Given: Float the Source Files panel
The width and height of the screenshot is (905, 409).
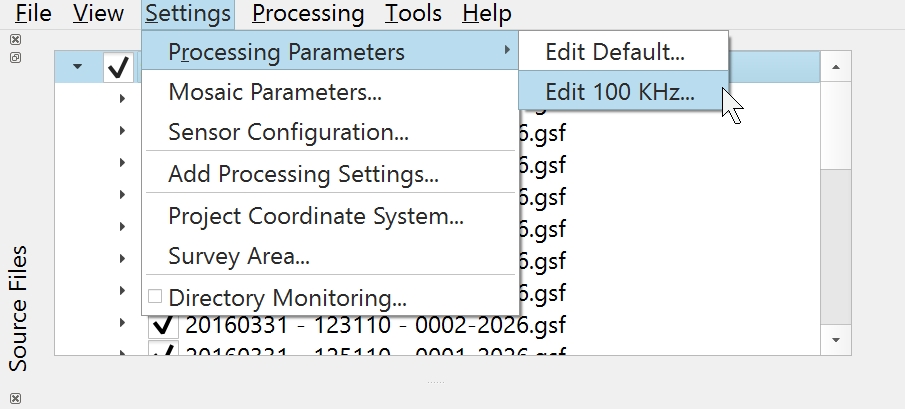Looking at the screenshot, I should coord(15,58).
